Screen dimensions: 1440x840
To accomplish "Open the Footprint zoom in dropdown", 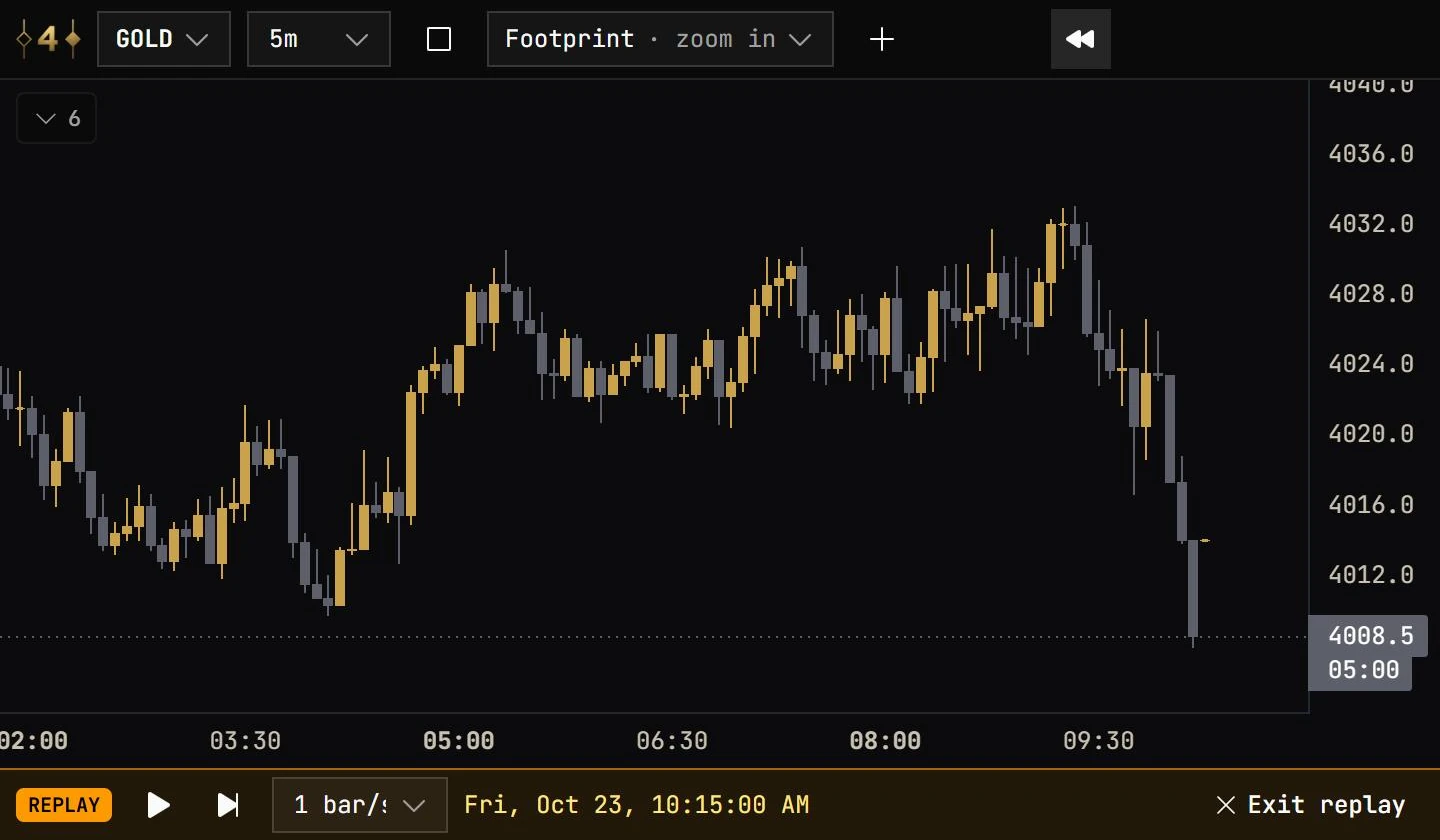I will (x=660, y=39).
